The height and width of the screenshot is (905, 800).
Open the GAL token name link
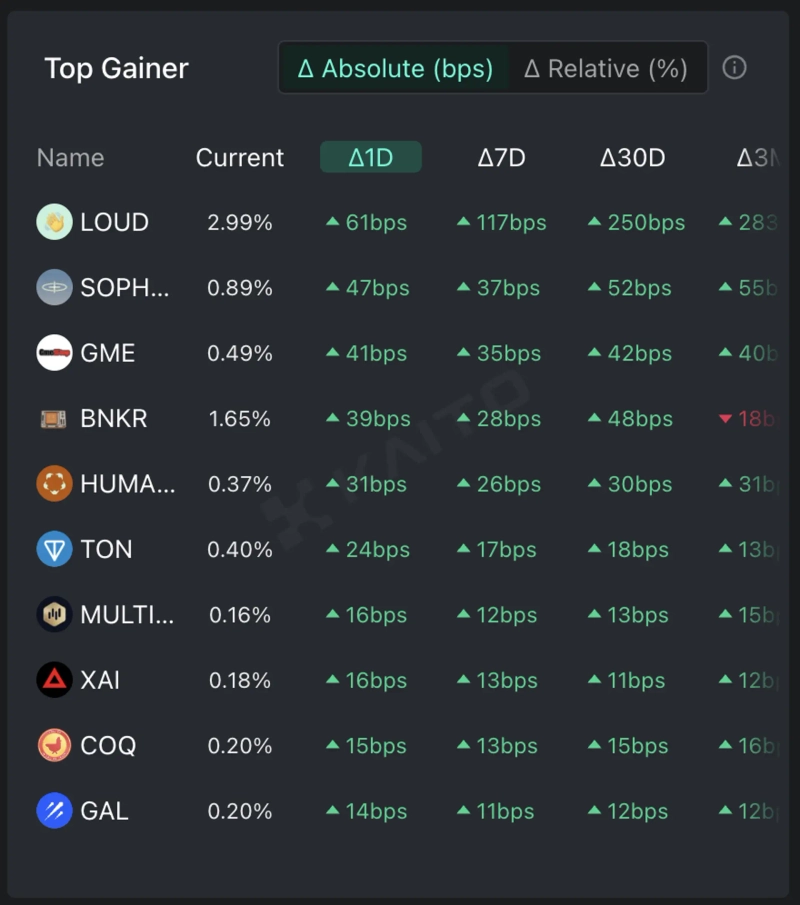click(104, 811)
